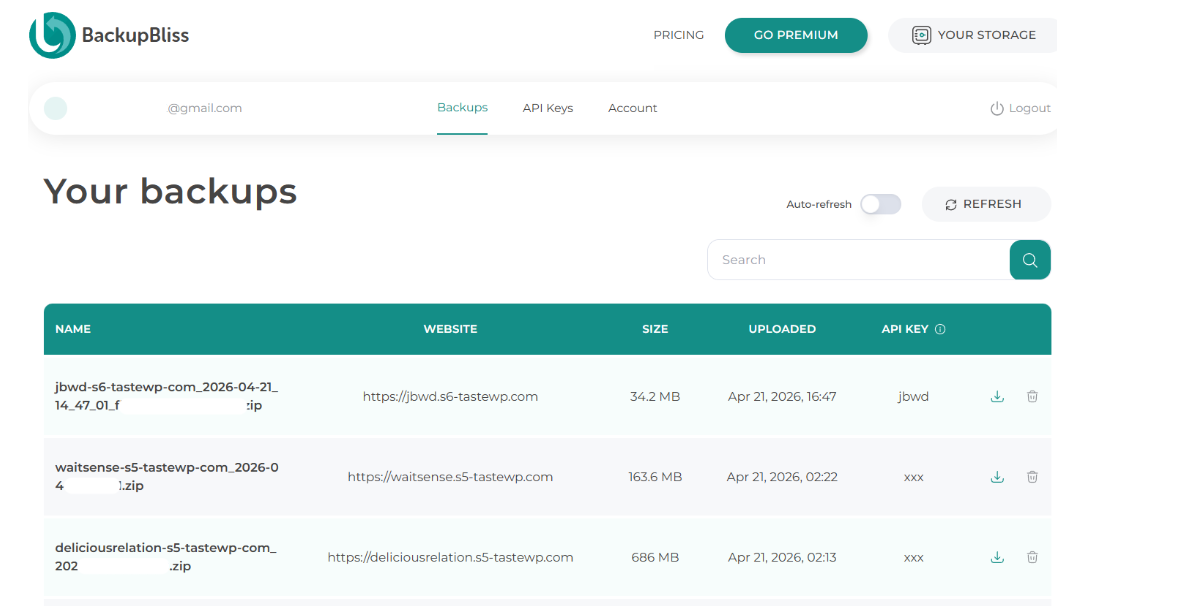Click the GO PREMIUM button
This screenshot has height=608, width=1177.
796,34
